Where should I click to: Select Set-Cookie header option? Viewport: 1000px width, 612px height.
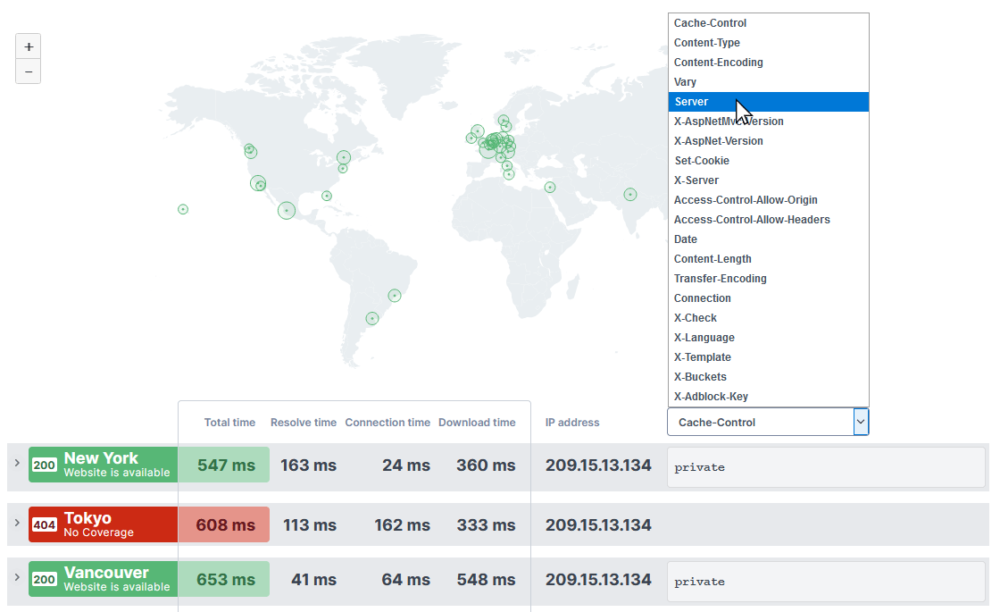click(701, 161)
